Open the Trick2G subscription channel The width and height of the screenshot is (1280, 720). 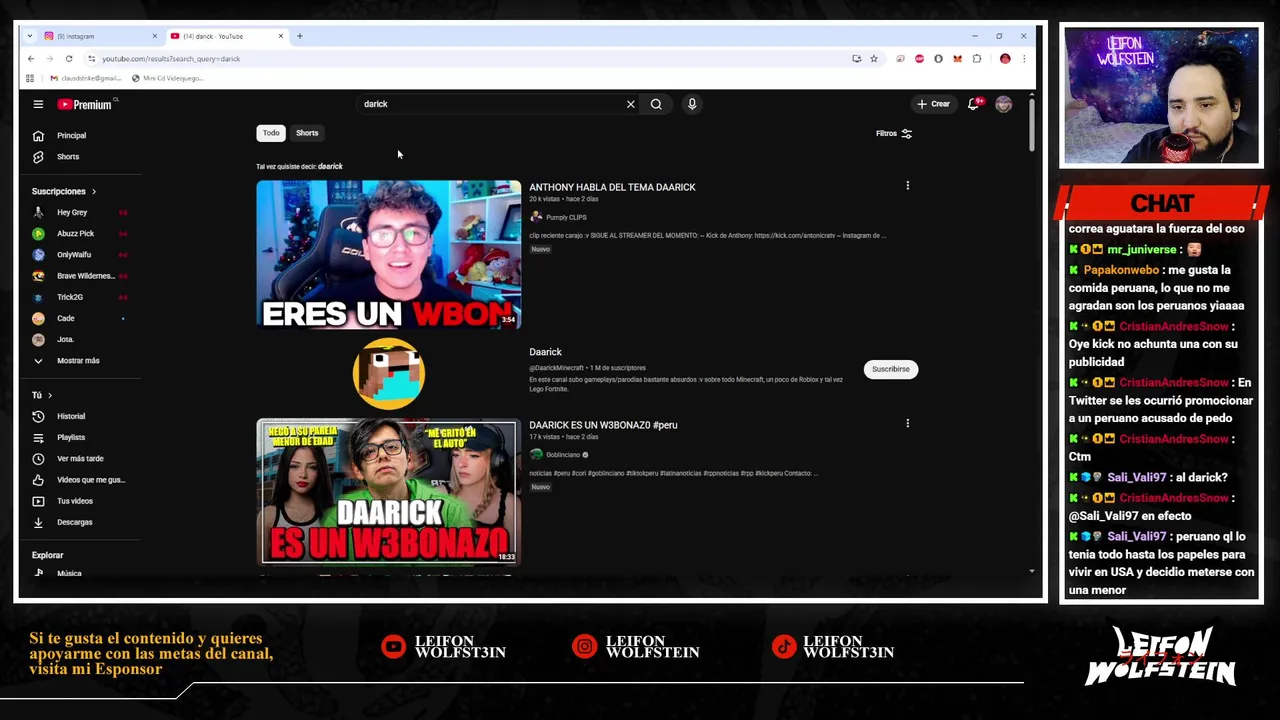pos(70,297)
